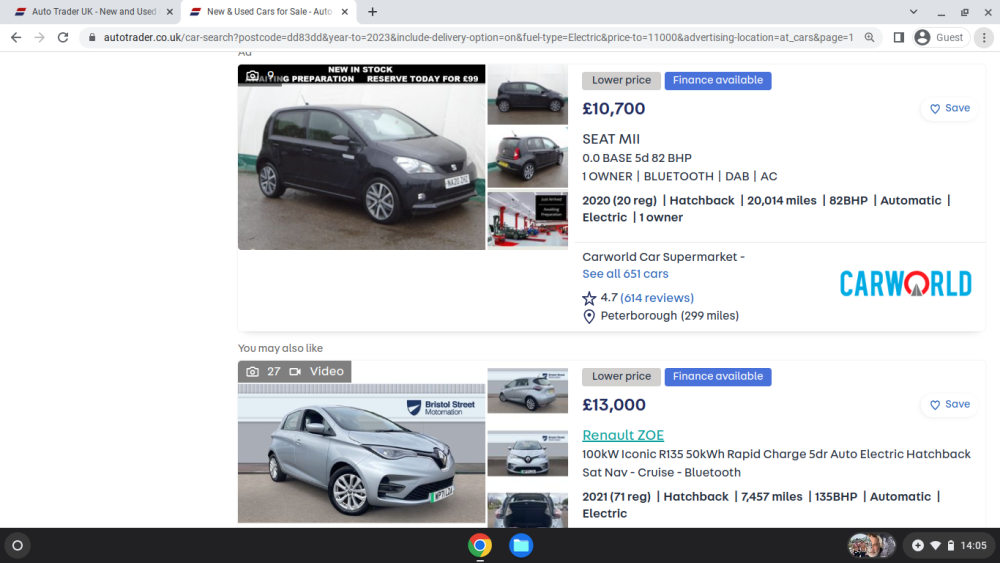
Task: Select New & Used Cars for Sale tab
Action: (x=269, y=11)
